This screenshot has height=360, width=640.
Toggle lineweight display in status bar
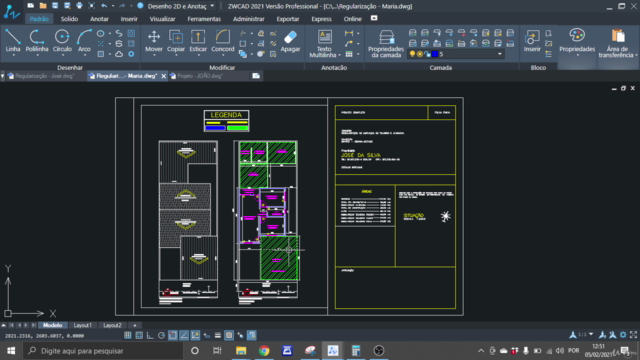pos(218,336)
